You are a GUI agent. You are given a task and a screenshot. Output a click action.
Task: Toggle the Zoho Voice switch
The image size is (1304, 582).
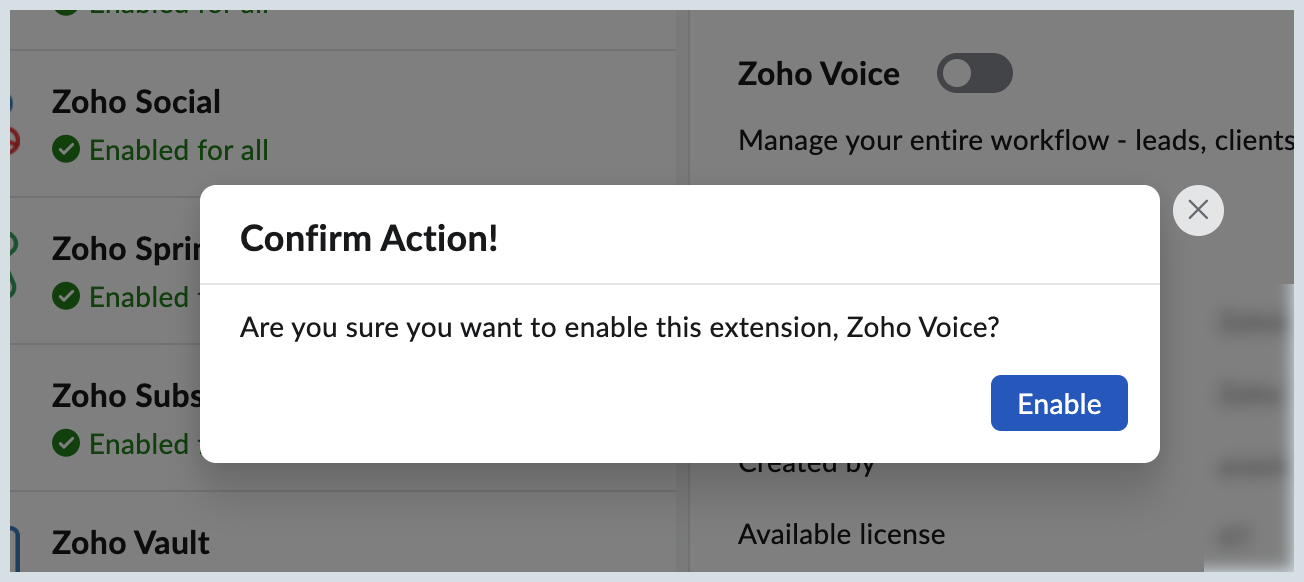tap(974, 73)
